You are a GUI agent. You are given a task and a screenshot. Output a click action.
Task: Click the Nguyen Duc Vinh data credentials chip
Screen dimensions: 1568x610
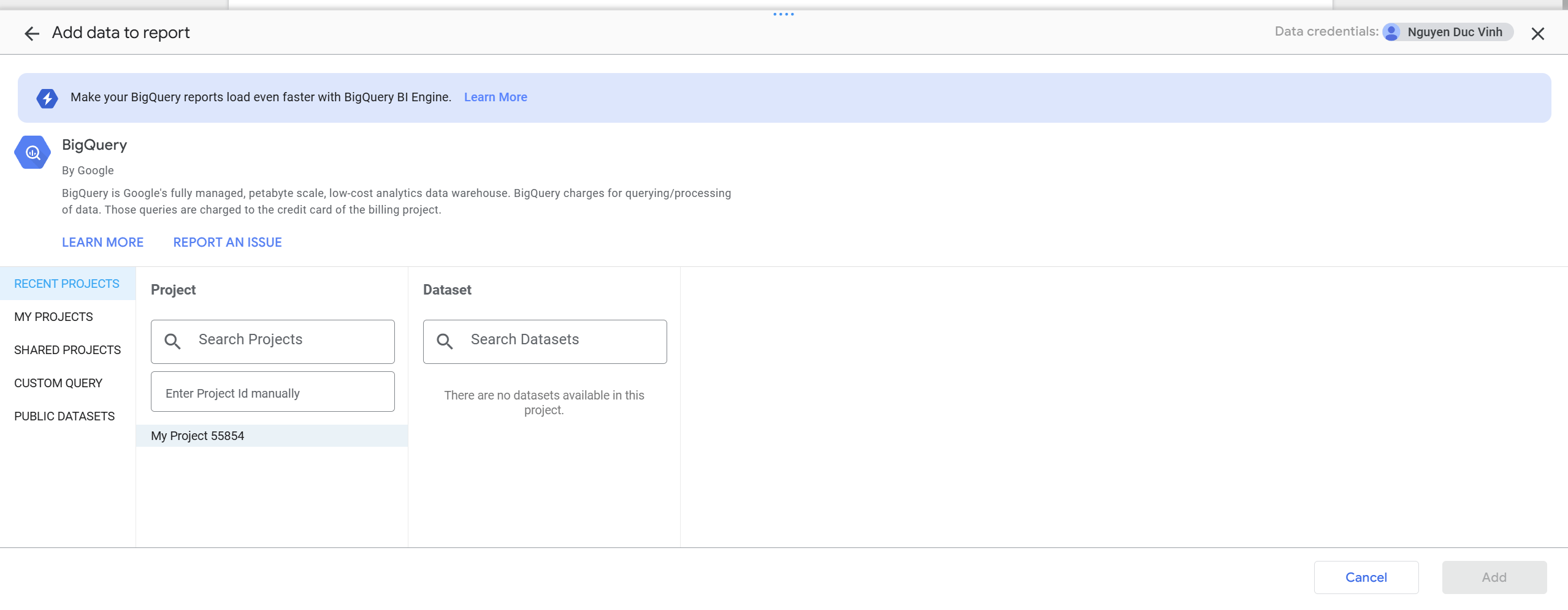coord(1448,32)
